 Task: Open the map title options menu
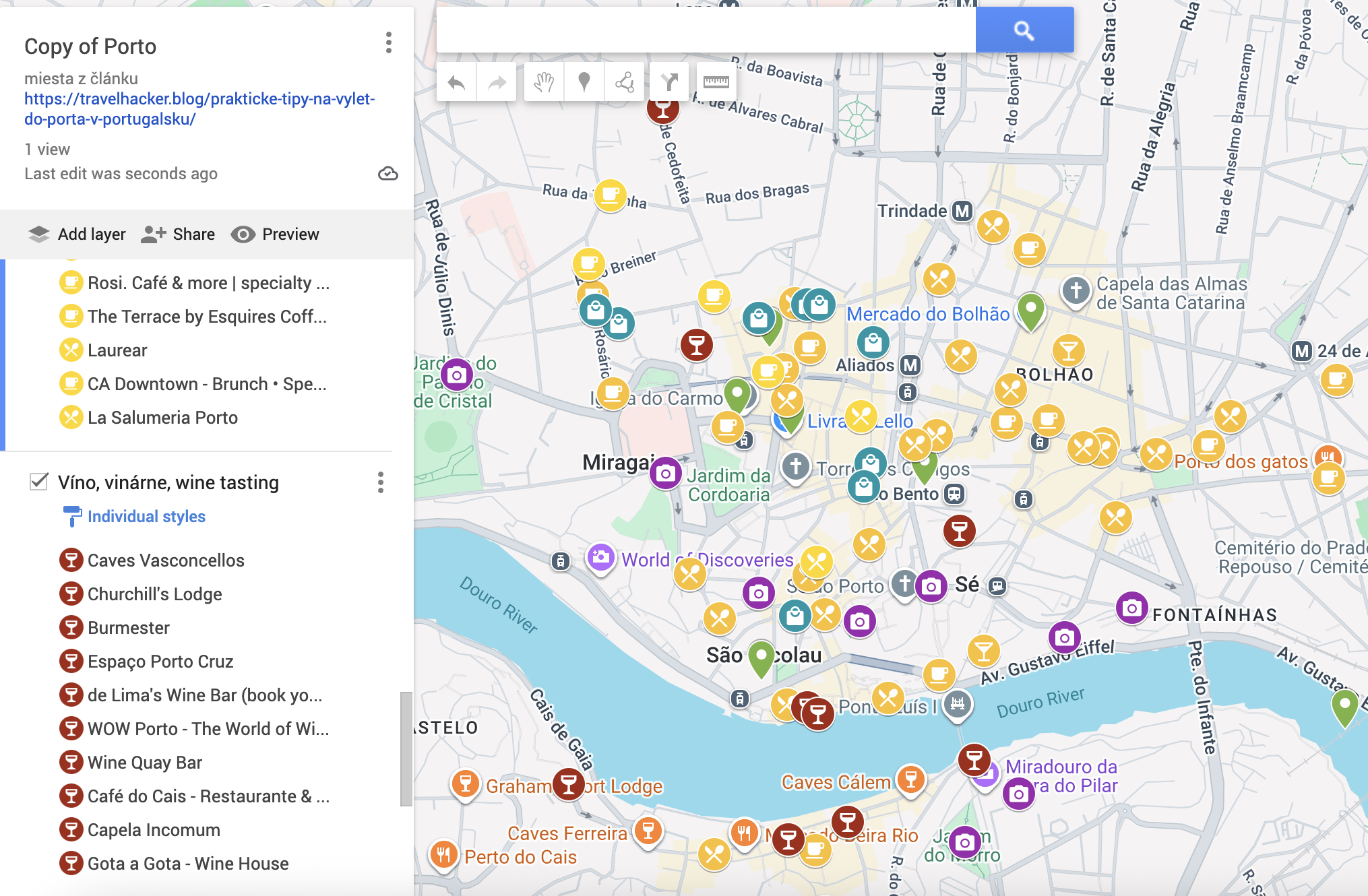tap(388, 43)
